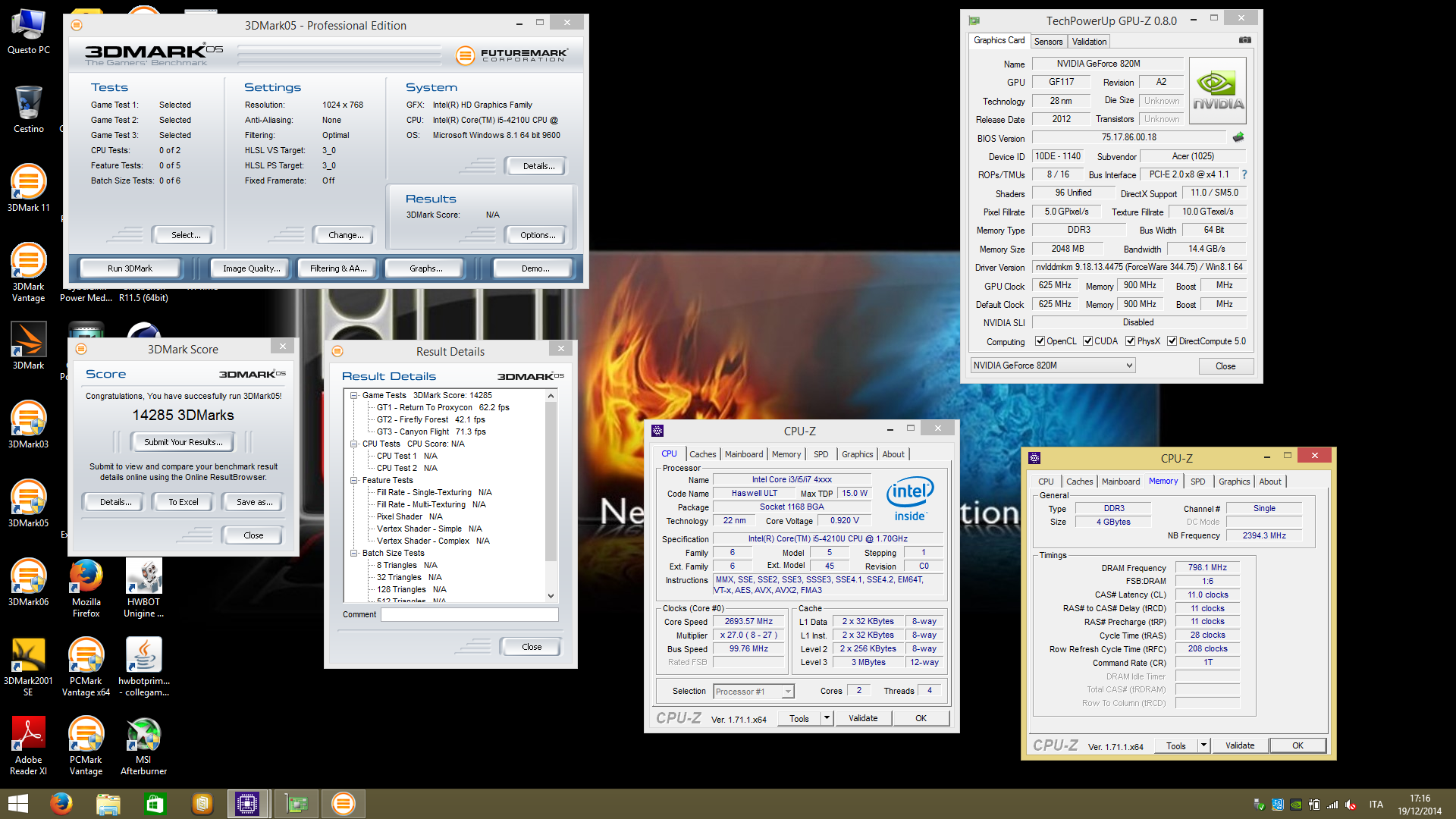Click the Result Details scrollbar down arrow
The height and width of the screenshot is (819, 1456).
point(551,596)
